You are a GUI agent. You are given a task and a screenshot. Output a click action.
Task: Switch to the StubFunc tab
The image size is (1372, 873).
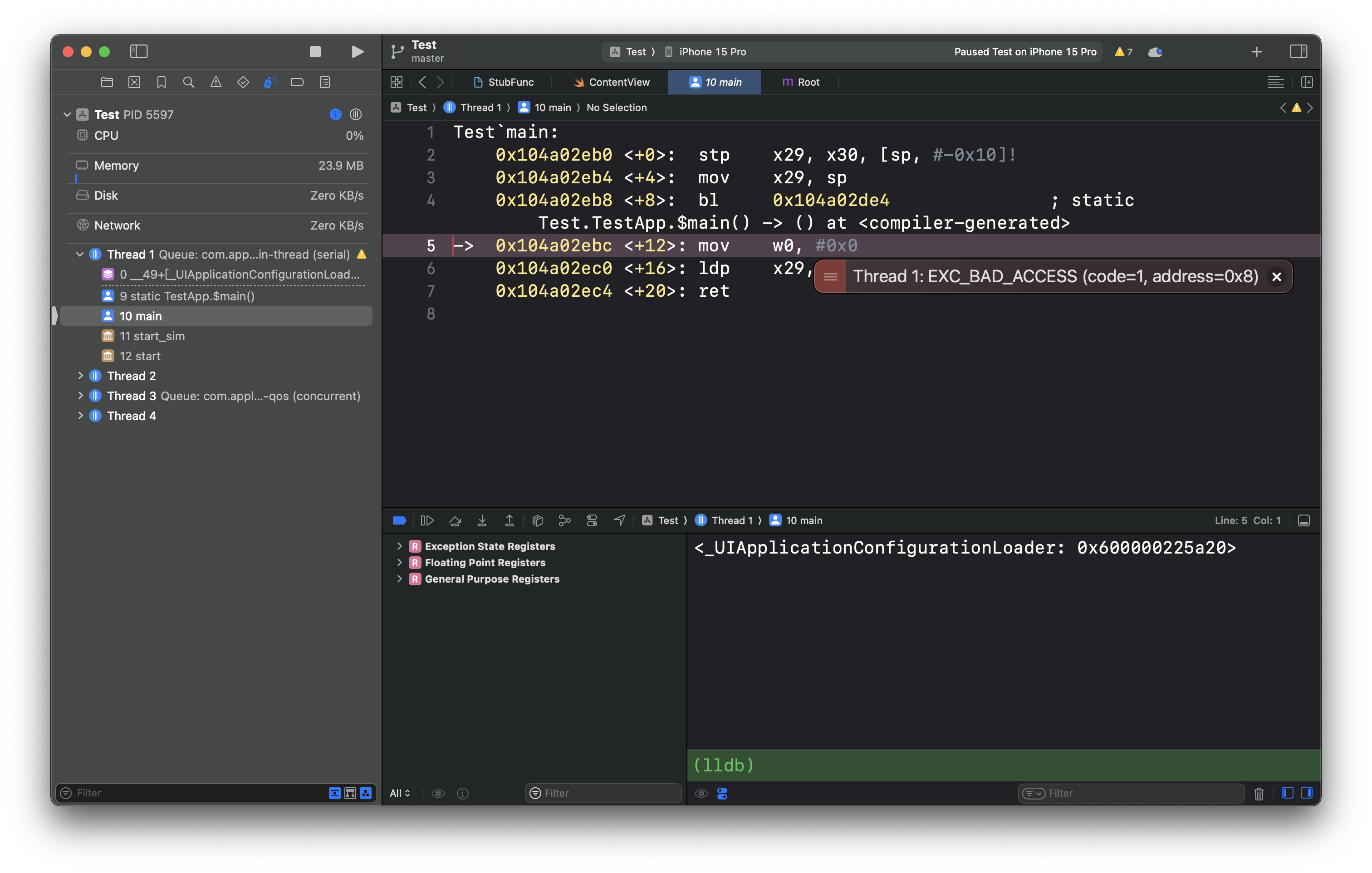(504, 82)
